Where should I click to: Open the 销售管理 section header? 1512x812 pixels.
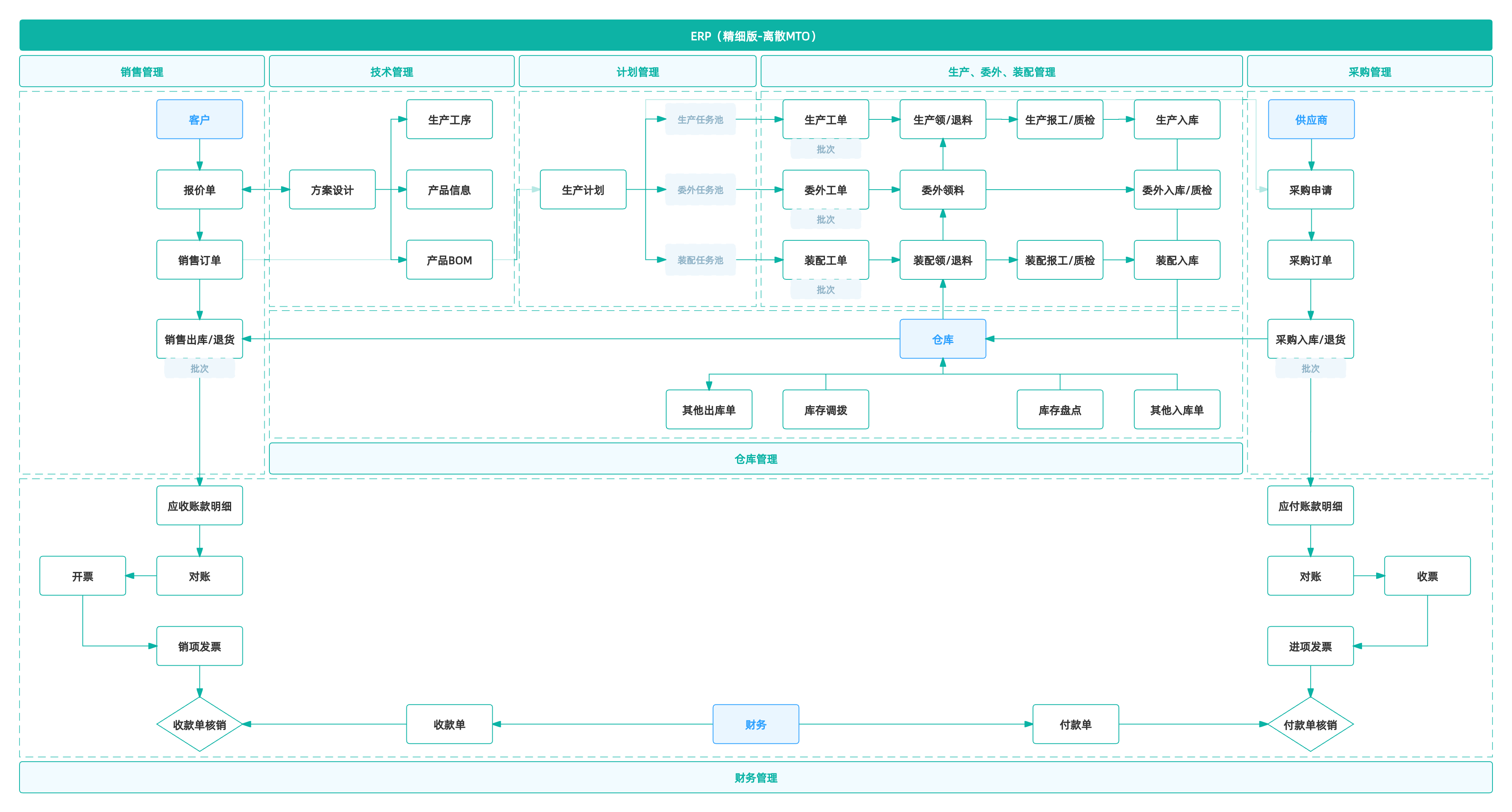point(142,71)
